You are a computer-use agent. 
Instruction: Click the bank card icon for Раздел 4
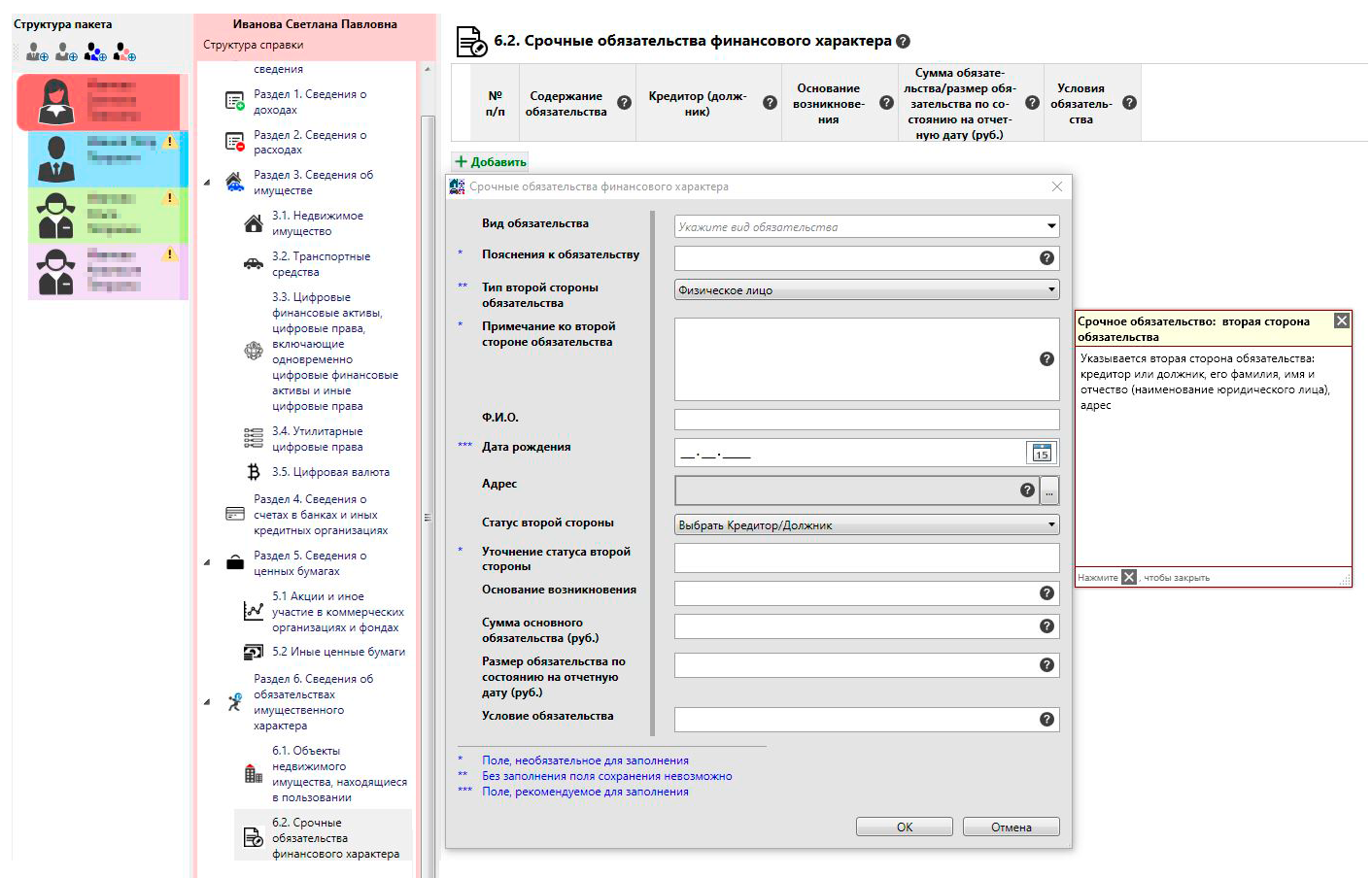click(x=235, y=514)
